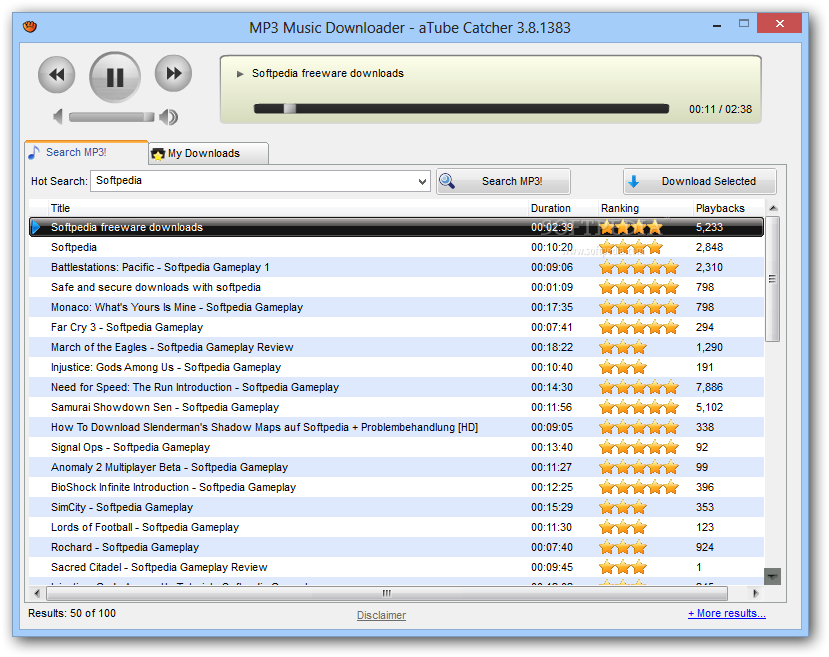Select 'Safe and secure downloads with softpedia'
Screen dimensions: 829x657
pos(397,288)
